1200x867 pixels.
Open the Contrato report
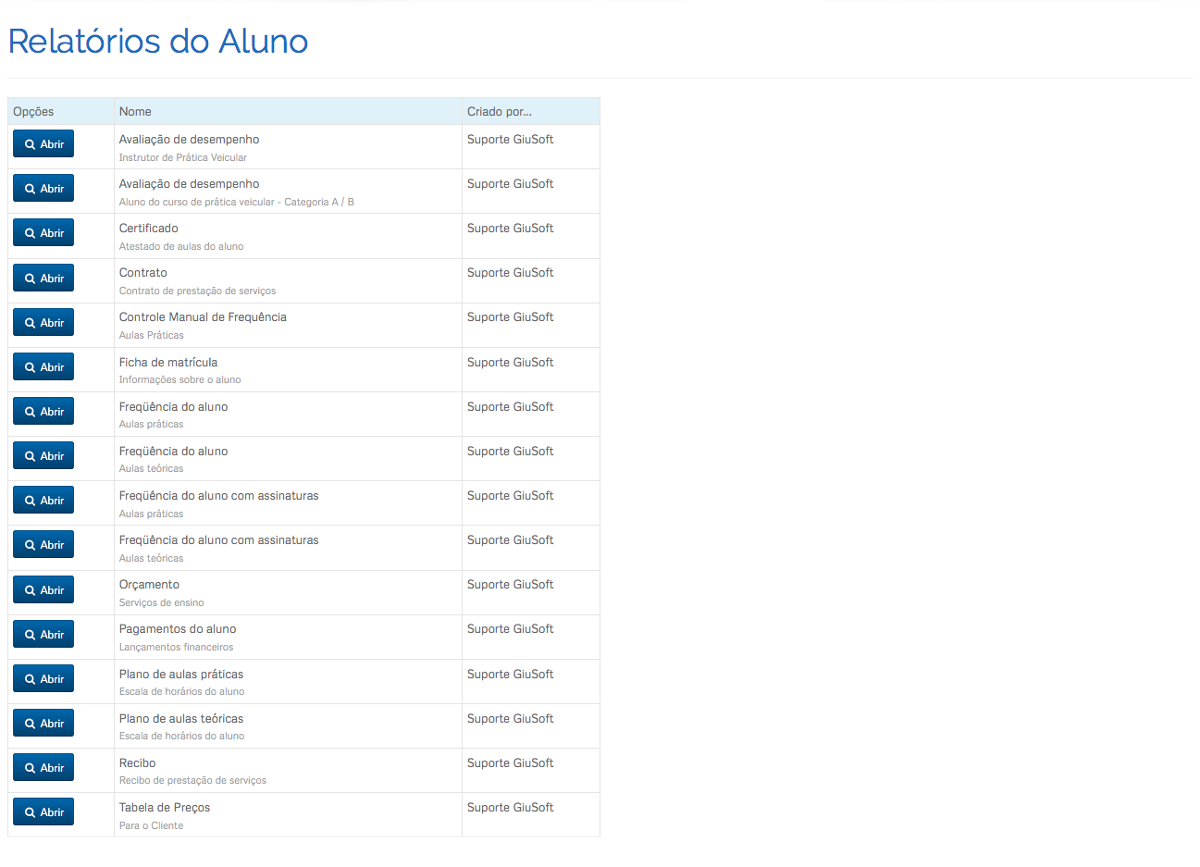(43, 278)
